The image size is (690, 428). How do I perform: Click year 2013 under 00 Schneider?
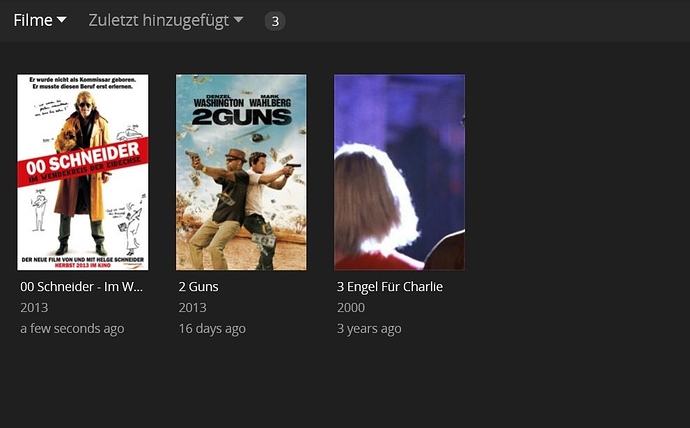point(34,307)
